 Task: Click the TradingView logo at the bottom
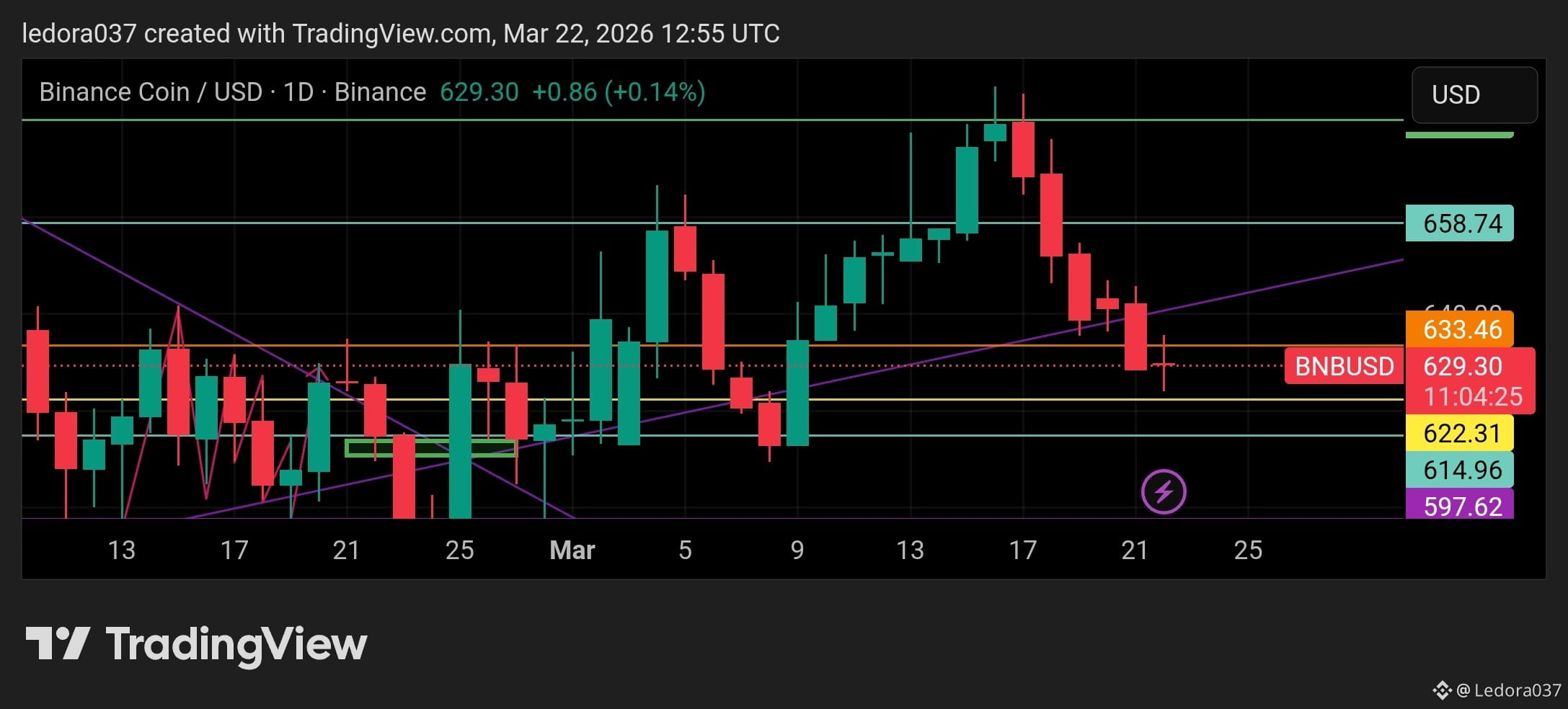point(196,645)
